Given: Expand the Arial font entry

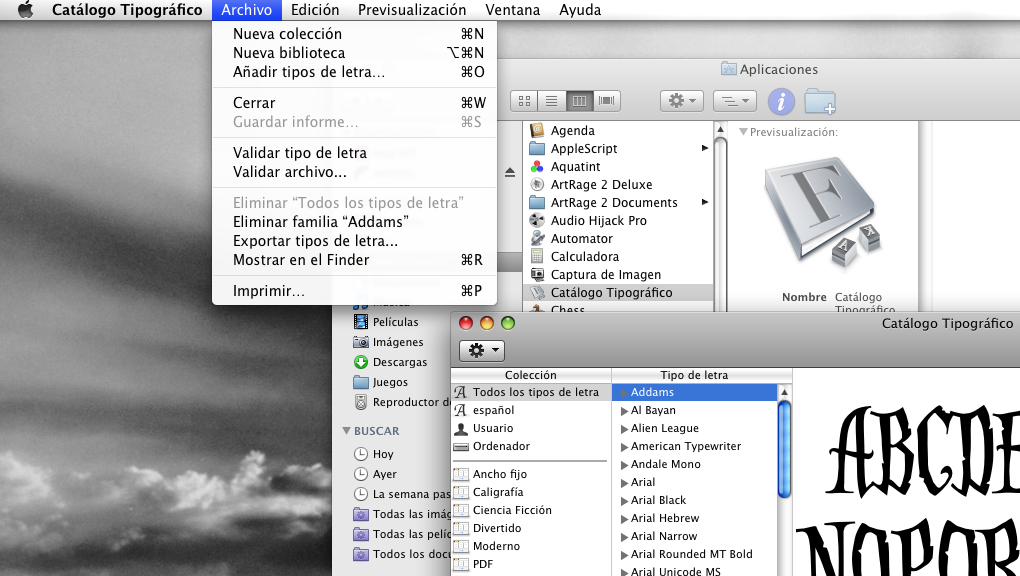Looking at the screenshot, I should pyautogui.click(x=624, y=482).
